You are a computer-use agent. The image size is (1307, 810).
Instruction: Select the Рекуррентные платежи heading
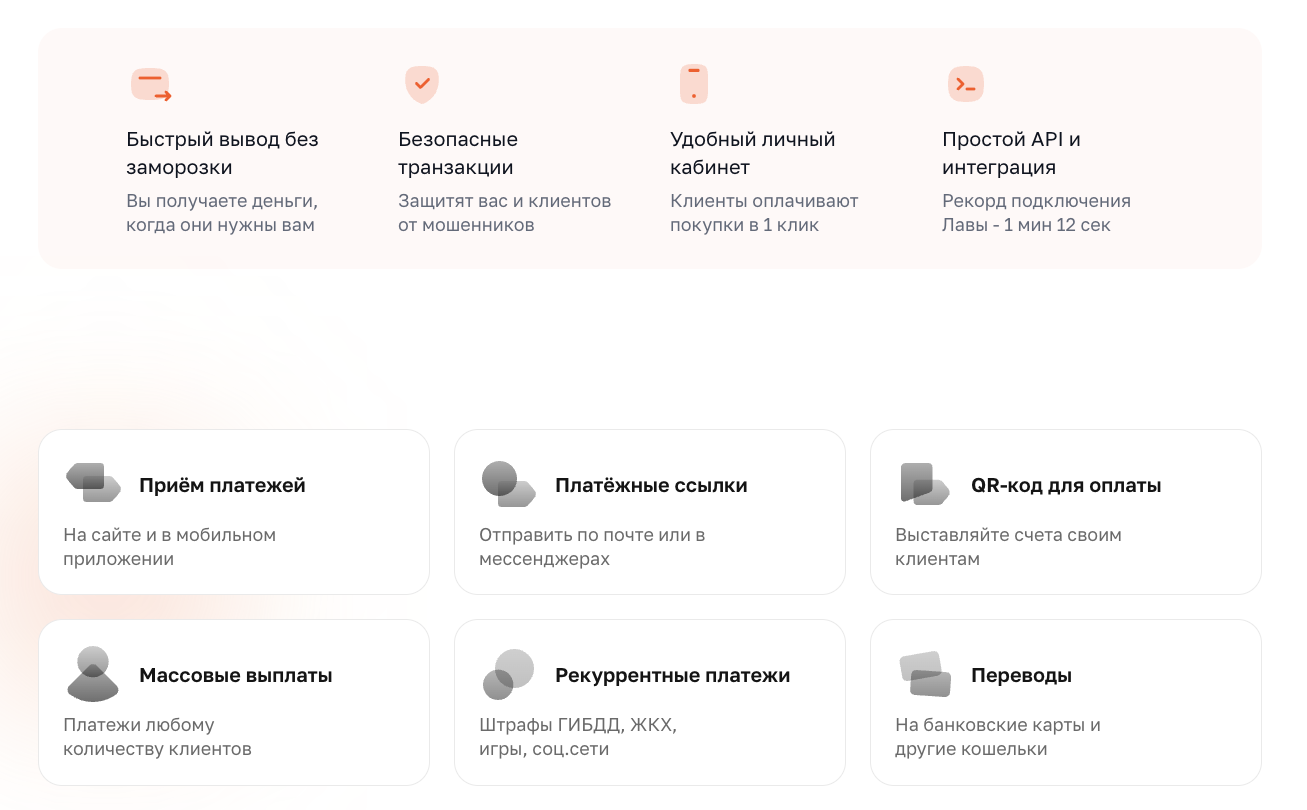point(673,676)
